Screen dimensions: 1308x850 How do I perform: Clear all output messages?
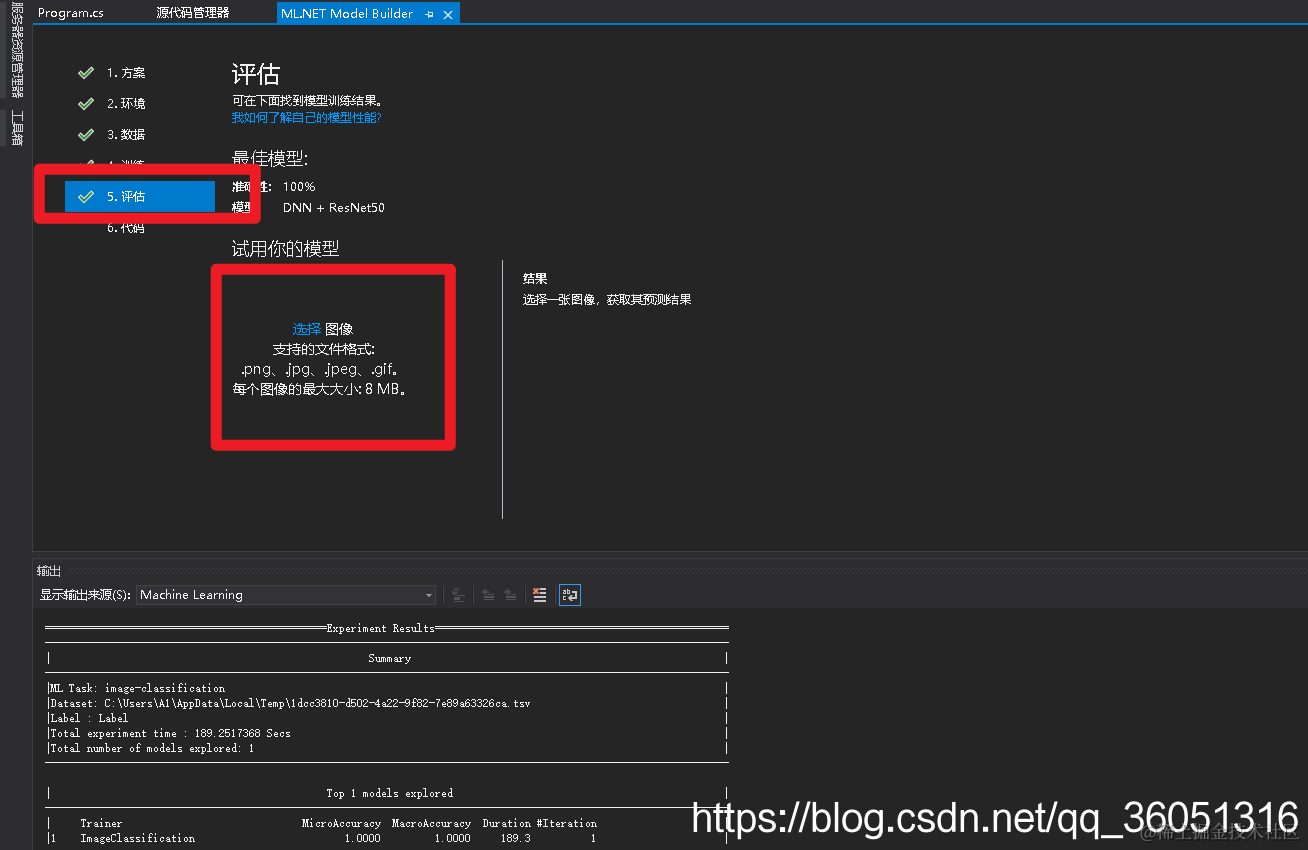[539, 594]
